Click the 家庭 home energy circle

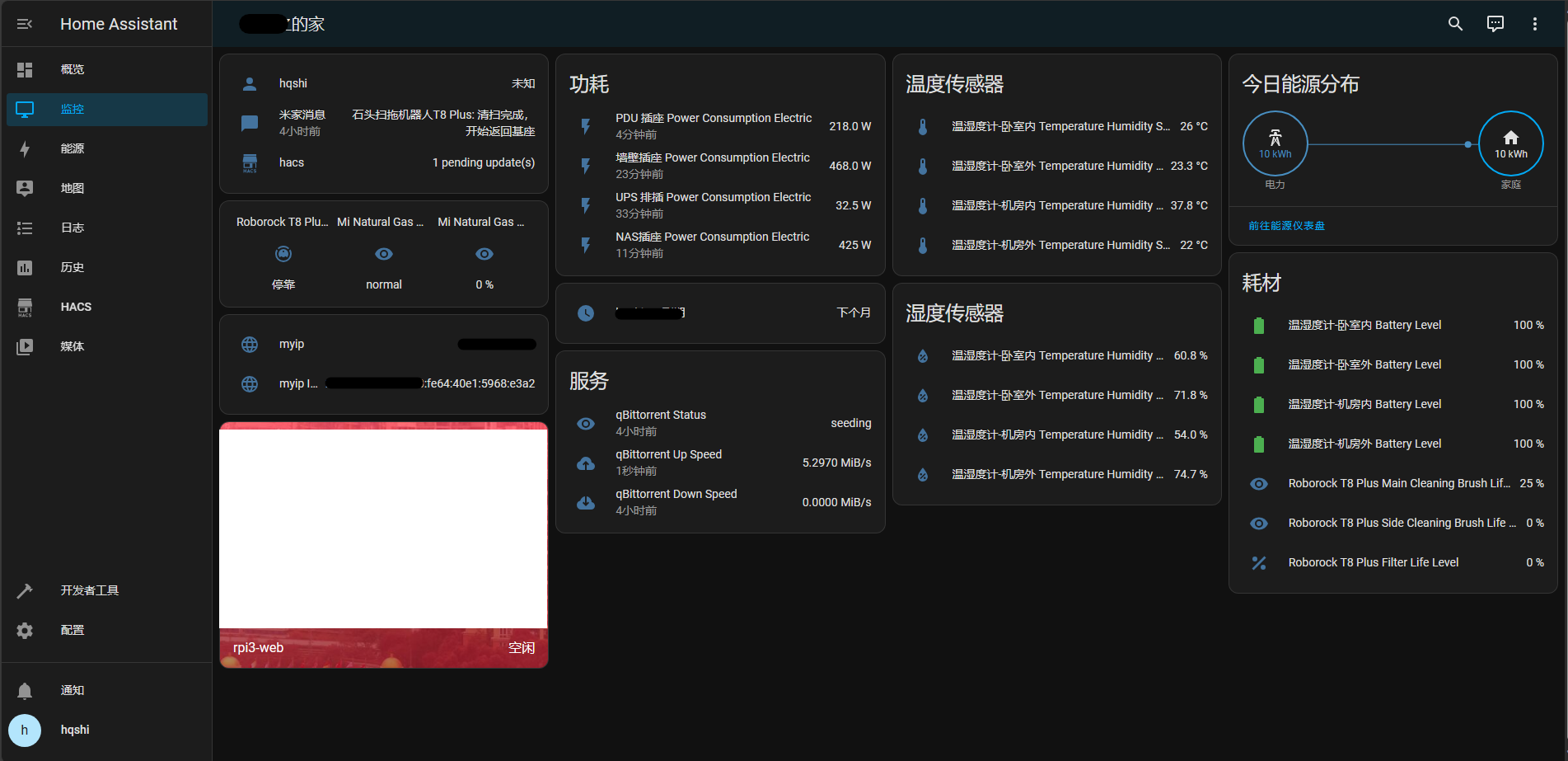(x=1511, y=143)
